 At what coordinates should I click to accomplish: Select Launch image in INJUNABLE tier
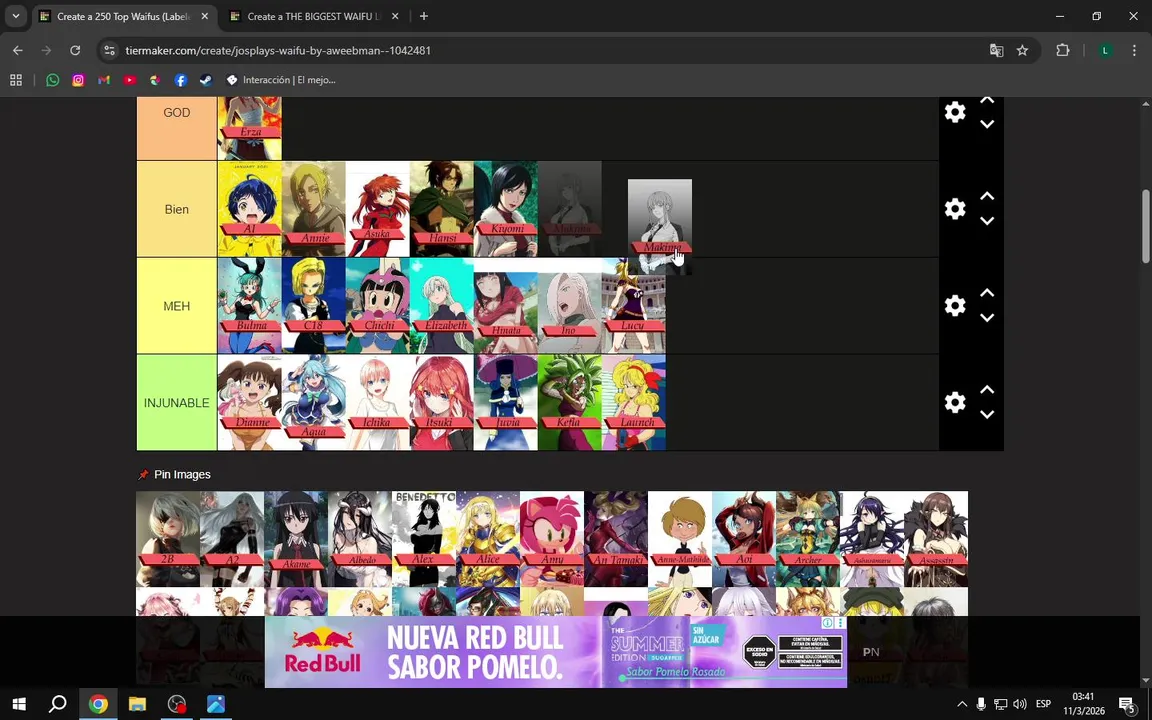click(633, 403)
